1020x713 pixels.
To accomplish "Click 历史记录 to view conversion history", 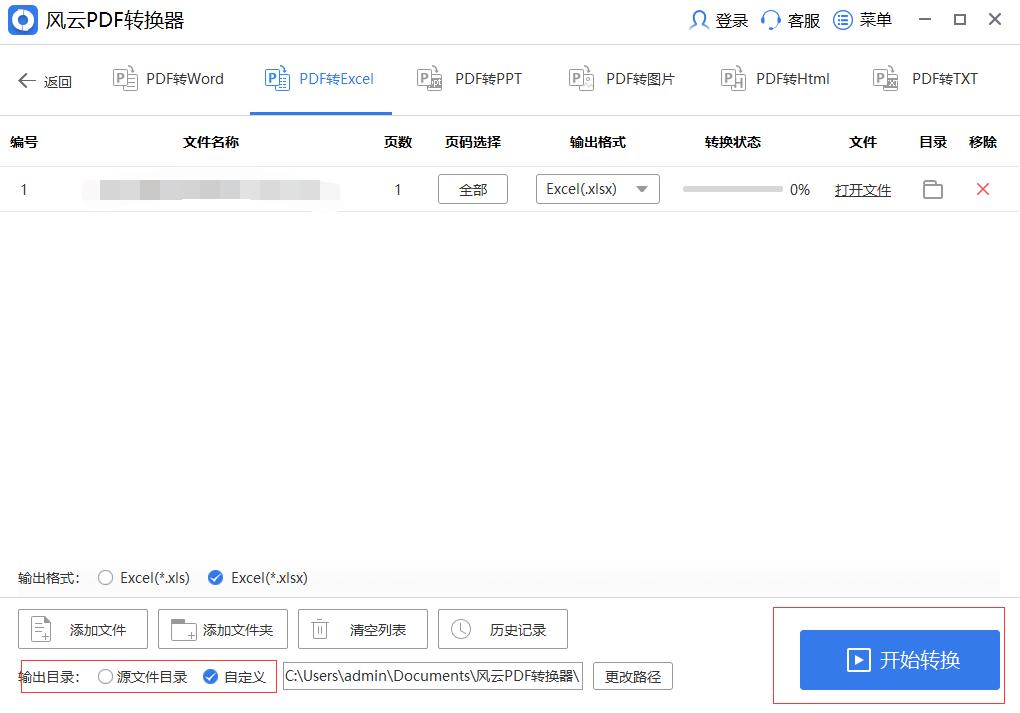I will tap(503, 629).
